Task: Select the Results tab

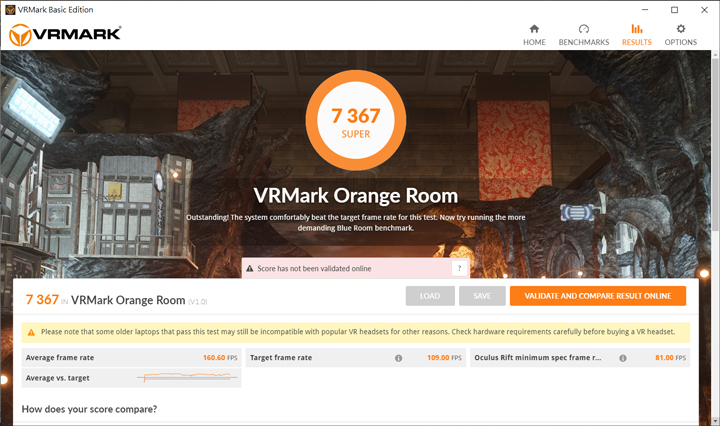Action: pyautogui.click(x=636, y=35)
